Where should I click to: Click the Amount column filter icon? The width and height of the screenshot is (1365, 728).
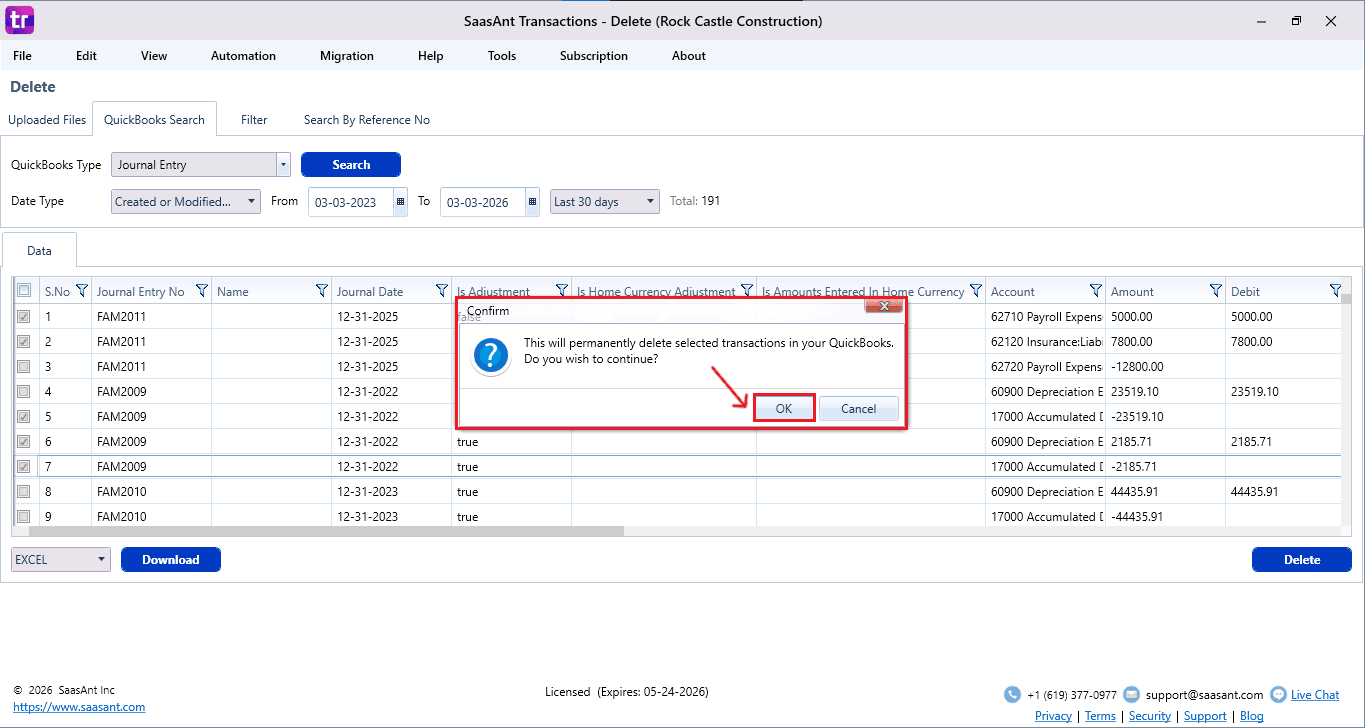1216,291
